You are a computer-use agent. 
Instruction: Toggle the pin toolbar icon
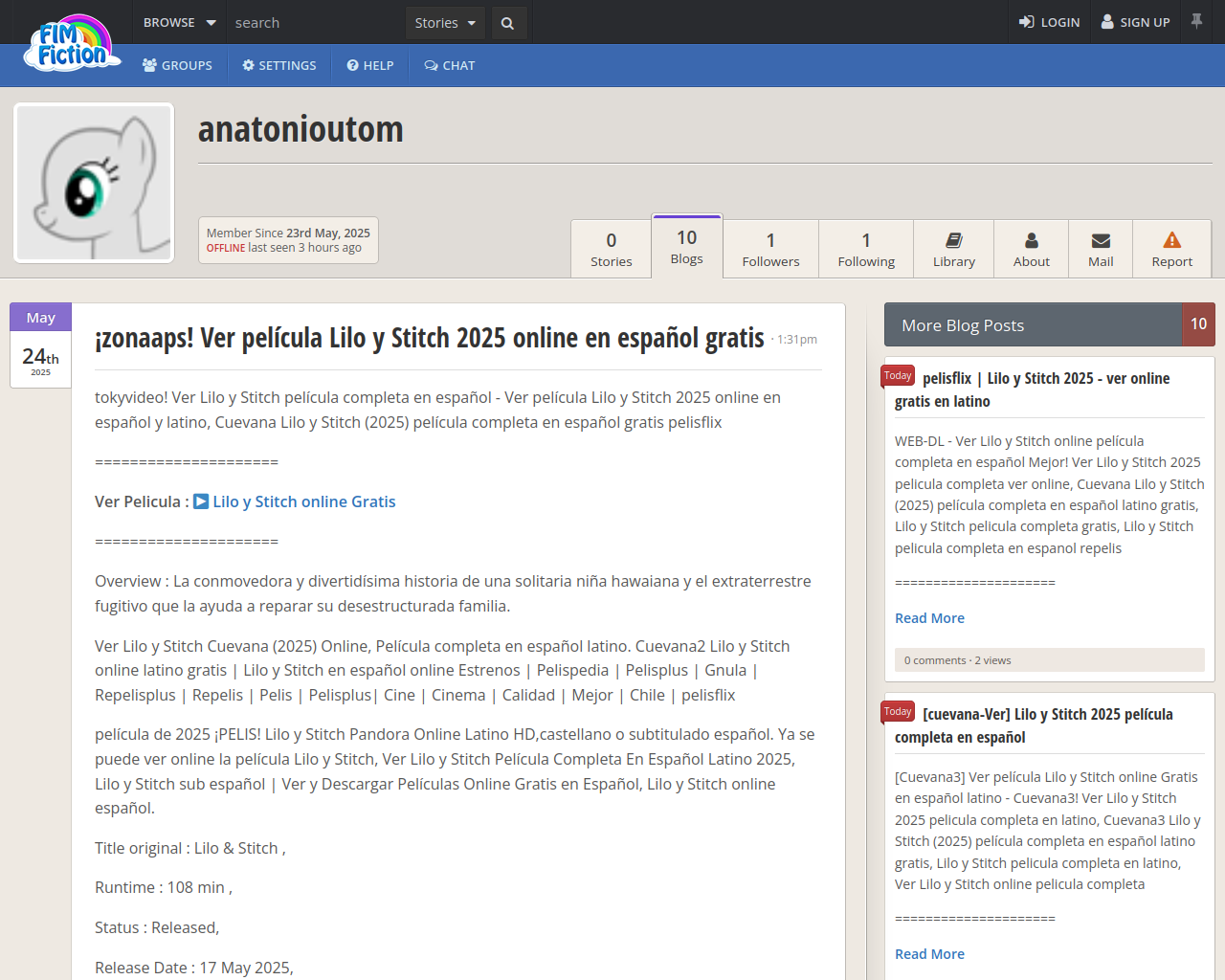[x=1196, y=20]
